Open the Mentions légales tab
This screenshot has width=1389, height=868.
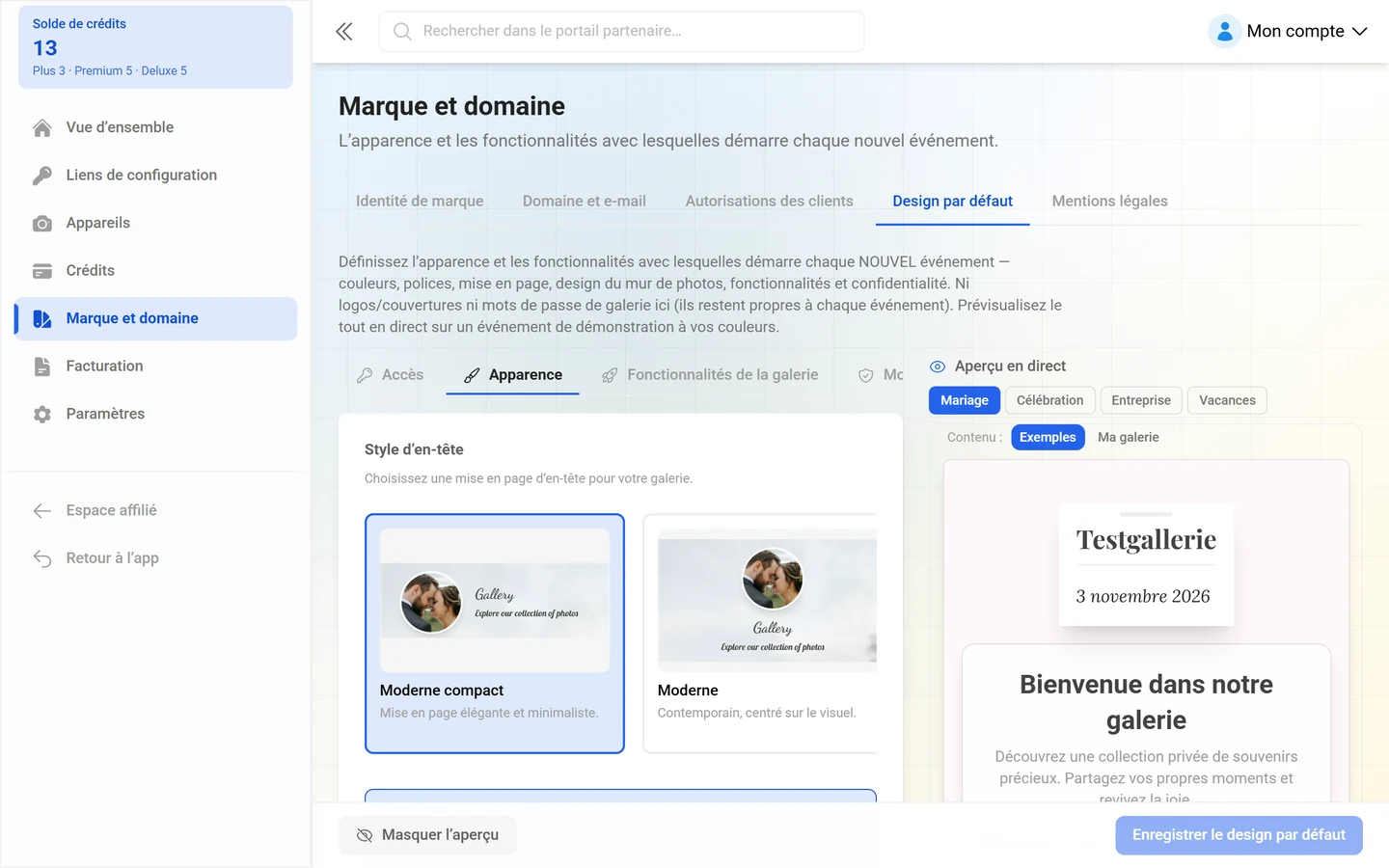click(x=1109, y=201)
